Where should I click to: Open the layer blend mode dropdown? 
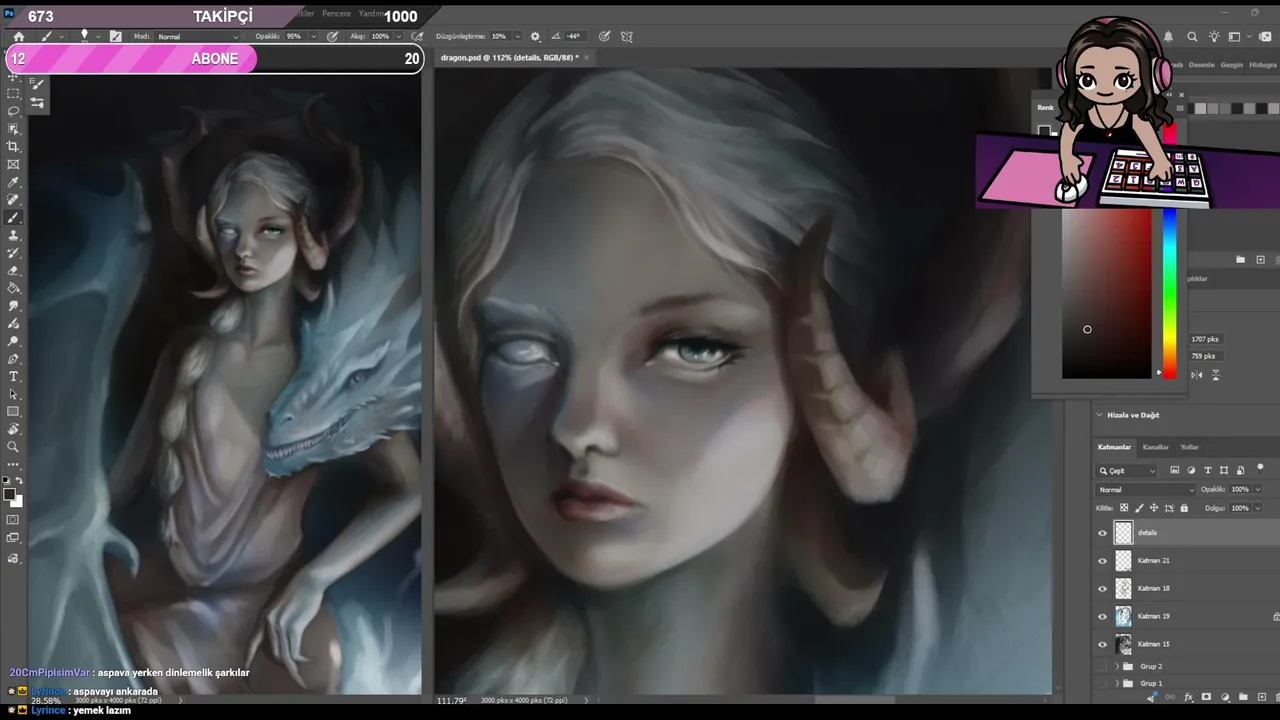(1145, 490)
